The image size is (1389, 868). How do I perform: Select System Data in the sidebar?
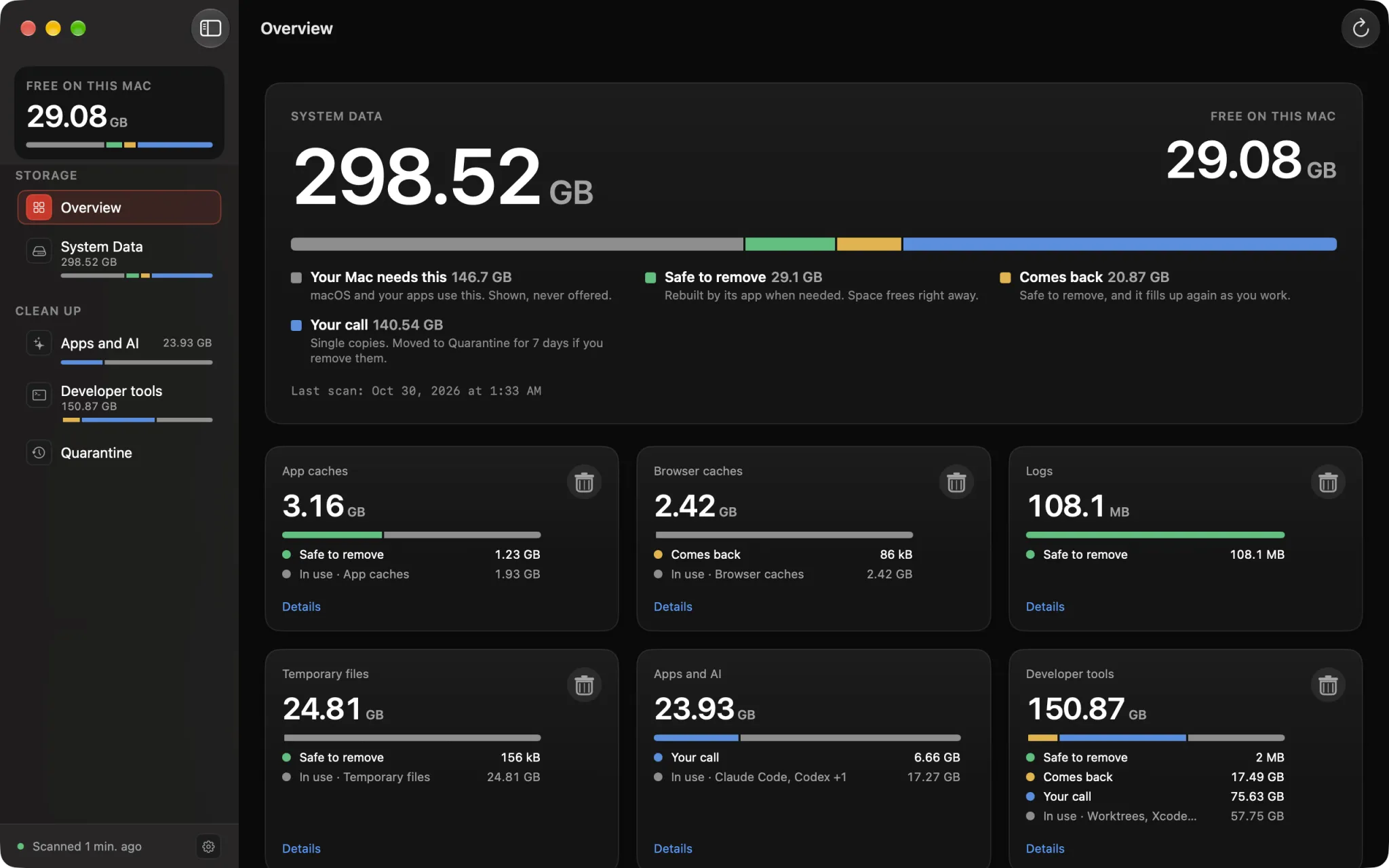pyautogui.click(x=119, y=257)
